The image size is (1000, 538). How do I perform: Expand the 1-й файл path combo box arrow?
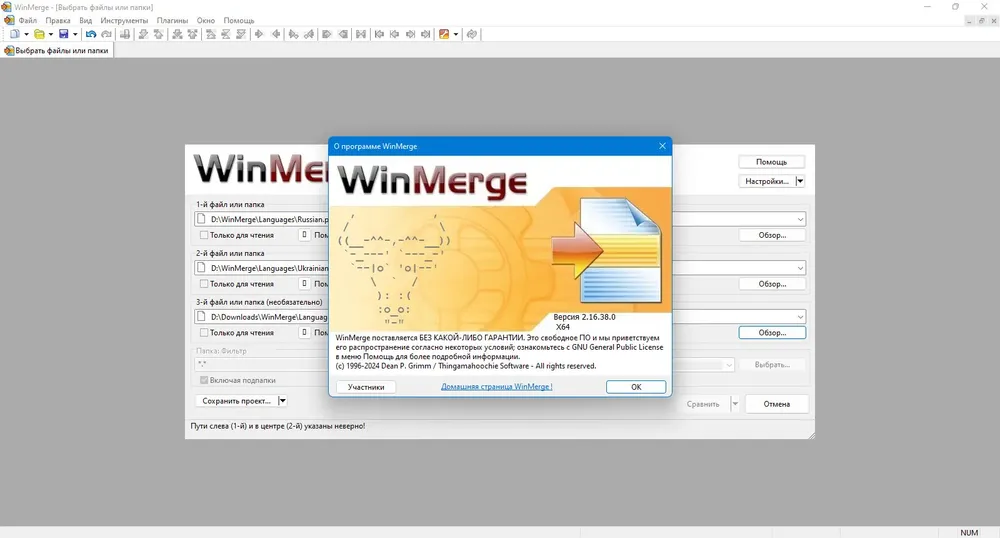[x=800, y=219]
